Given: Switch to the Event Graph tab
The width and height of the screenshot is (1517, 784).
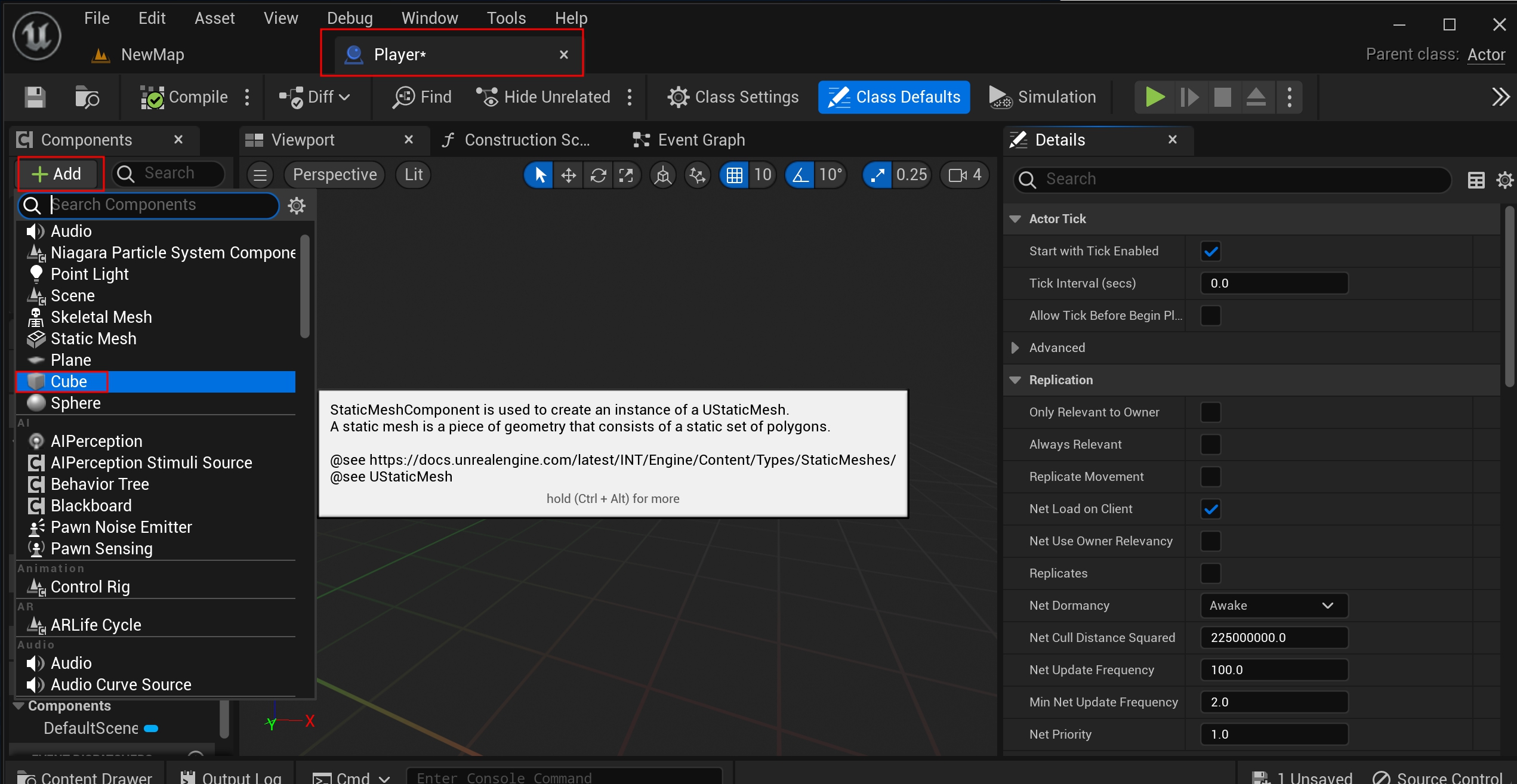Looking at the screenshot, I should click(x=689, y=140).
